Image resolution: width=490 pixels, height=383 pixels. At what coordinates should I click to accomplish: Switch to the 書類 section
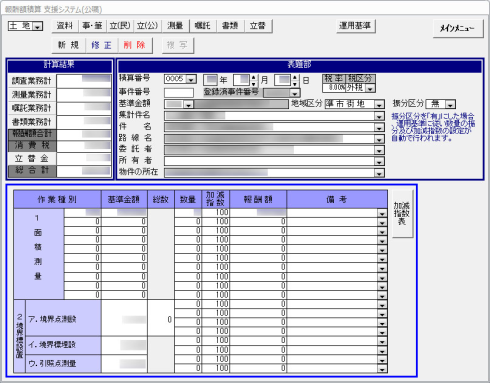click(230, 26)
